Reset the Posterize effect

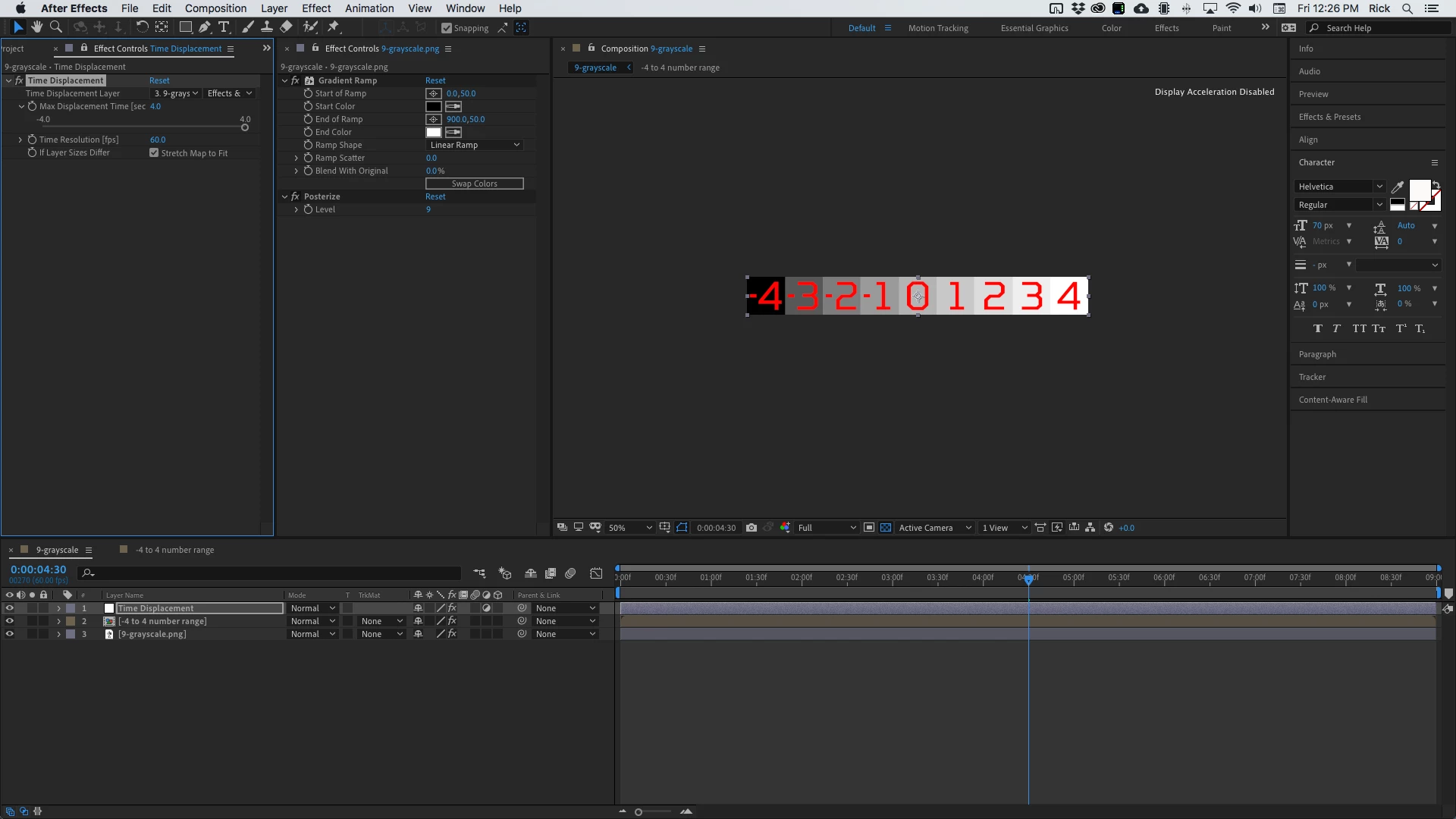435,196
